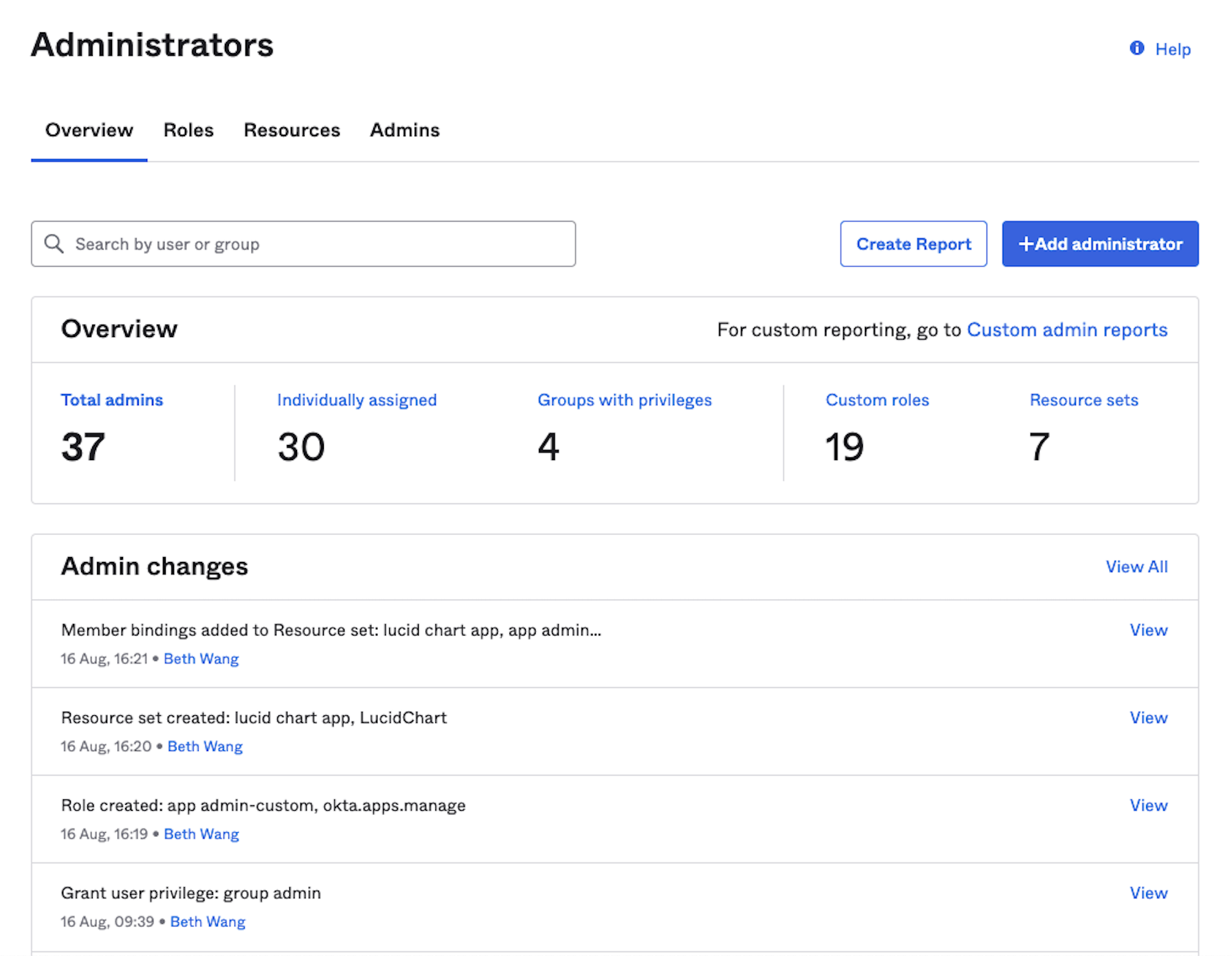Viewport: 1232px width, 956px height.
Task: Open the Custom admin reports link
Action: click(1066, 330)
